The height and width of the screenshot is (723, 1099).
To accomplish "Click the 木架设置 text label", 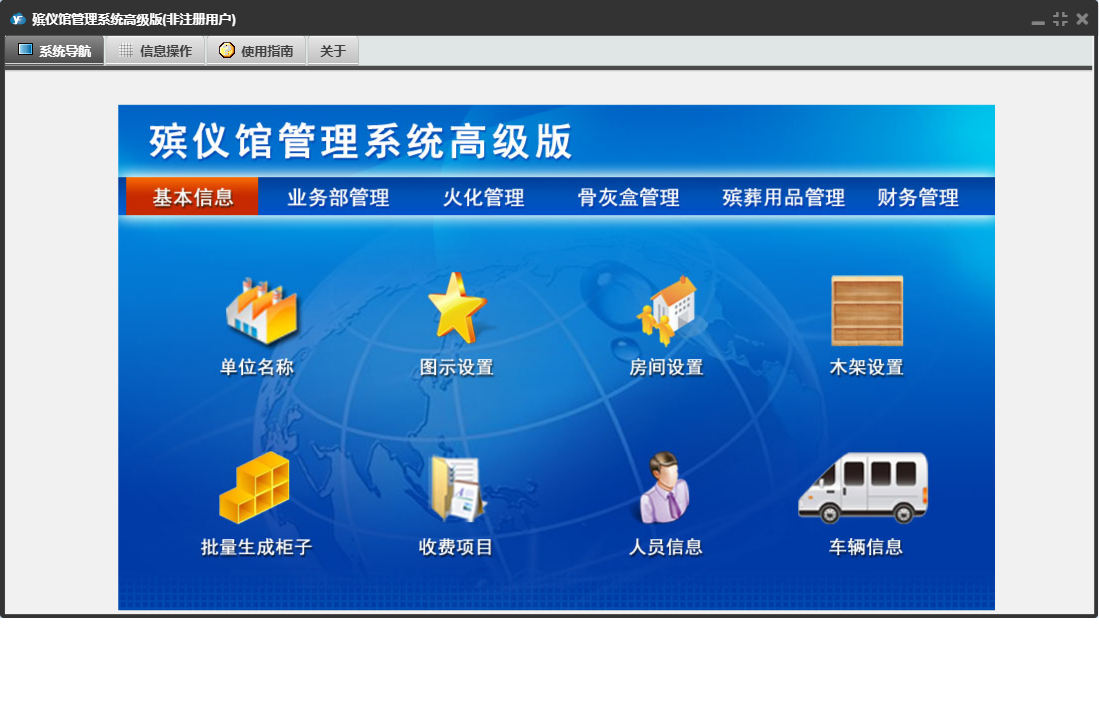I will pyautogui.click(x=866, y=367).
